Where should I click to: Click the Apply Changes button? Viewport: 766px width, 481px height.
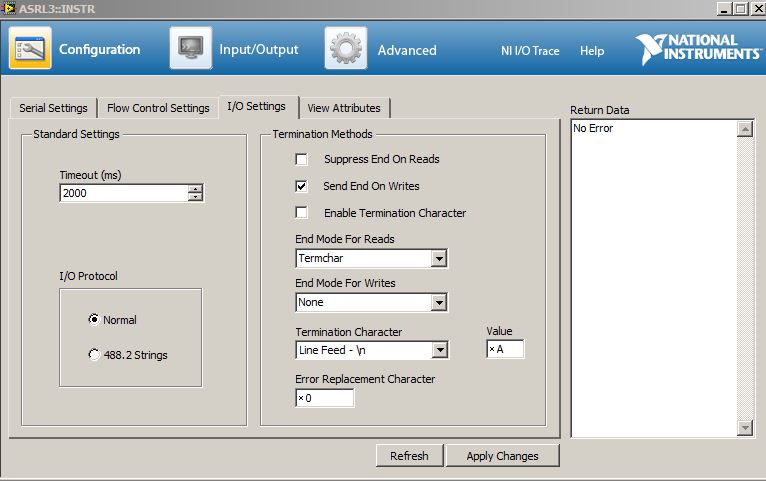502,456
